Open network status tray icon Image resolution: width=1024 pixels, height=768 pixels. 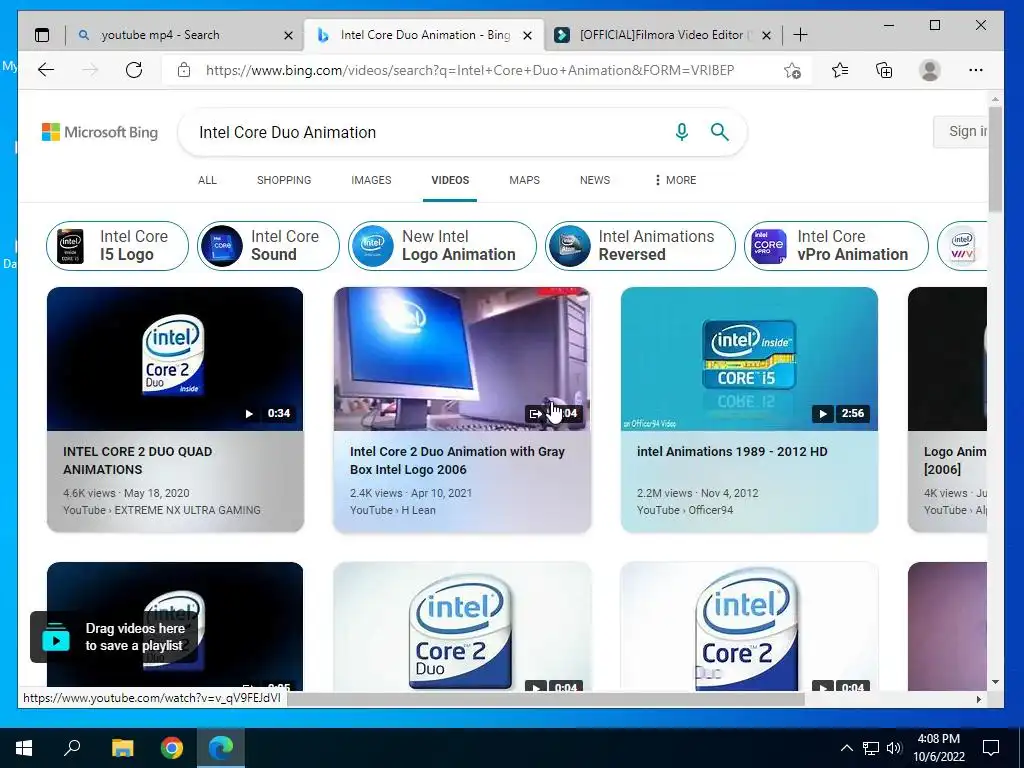click(x=871, y=748)
